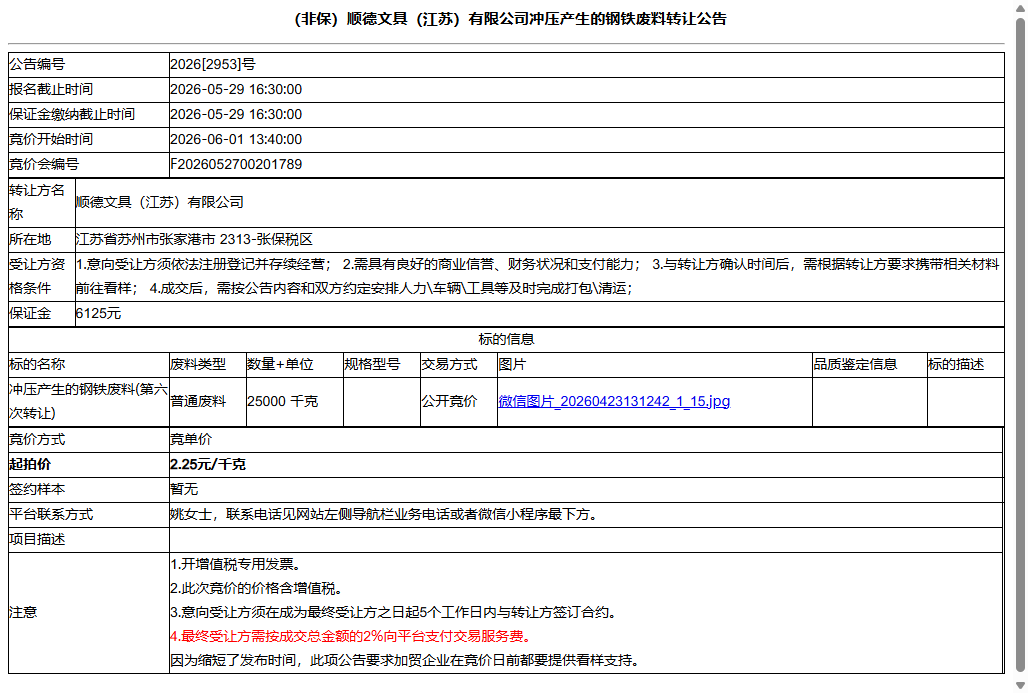Click the 品质鉴定信息 column header

(x=855, y=365)
